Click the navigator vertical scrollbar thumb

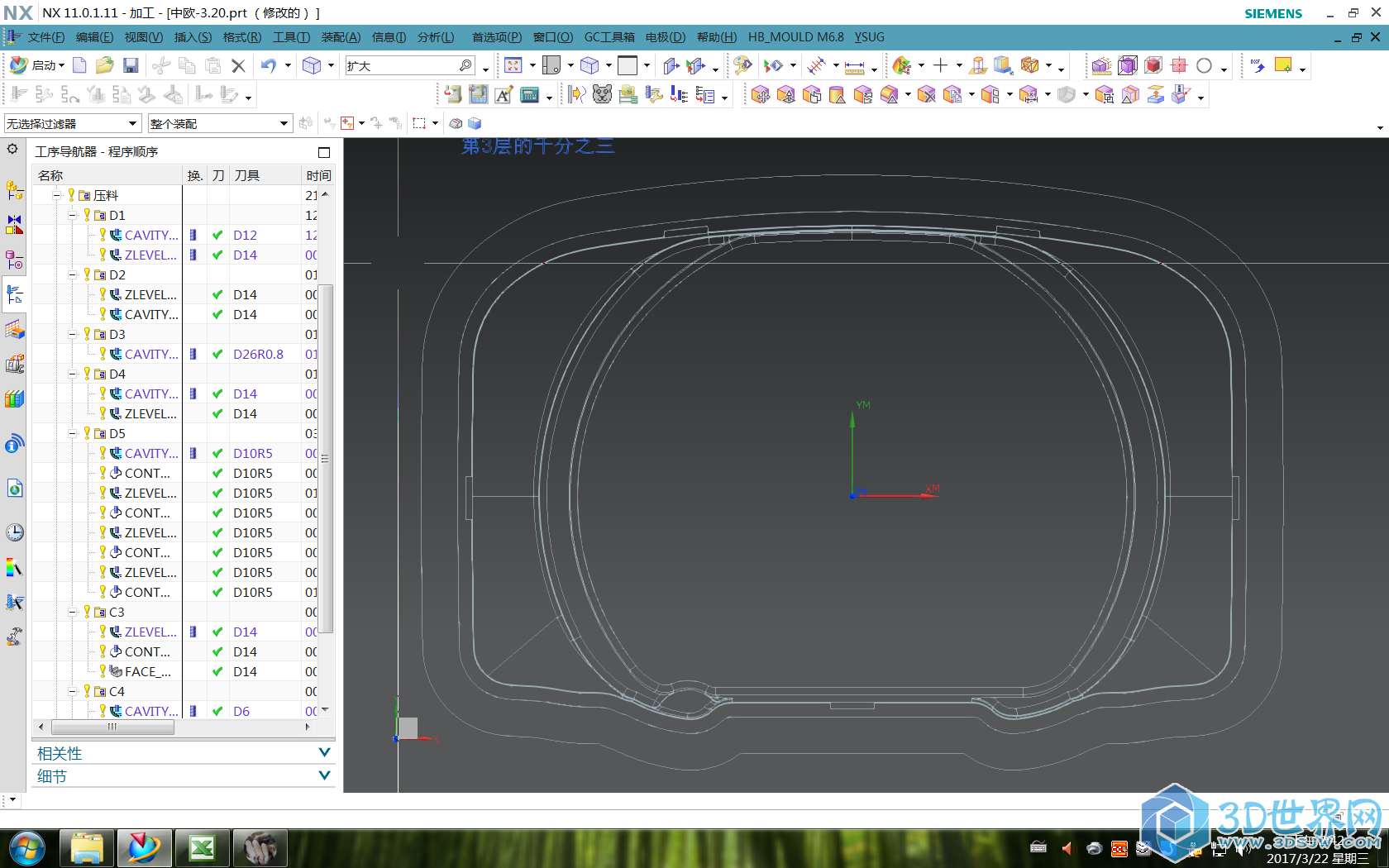pos(326,459)
